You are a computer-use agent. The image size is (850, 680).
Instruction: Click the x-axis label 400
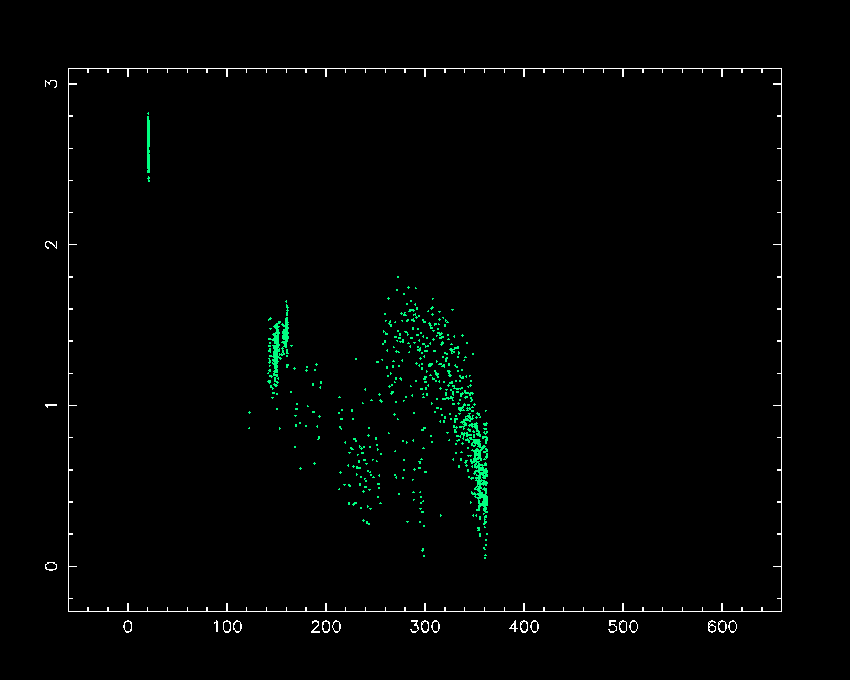(x=524, y=627)
